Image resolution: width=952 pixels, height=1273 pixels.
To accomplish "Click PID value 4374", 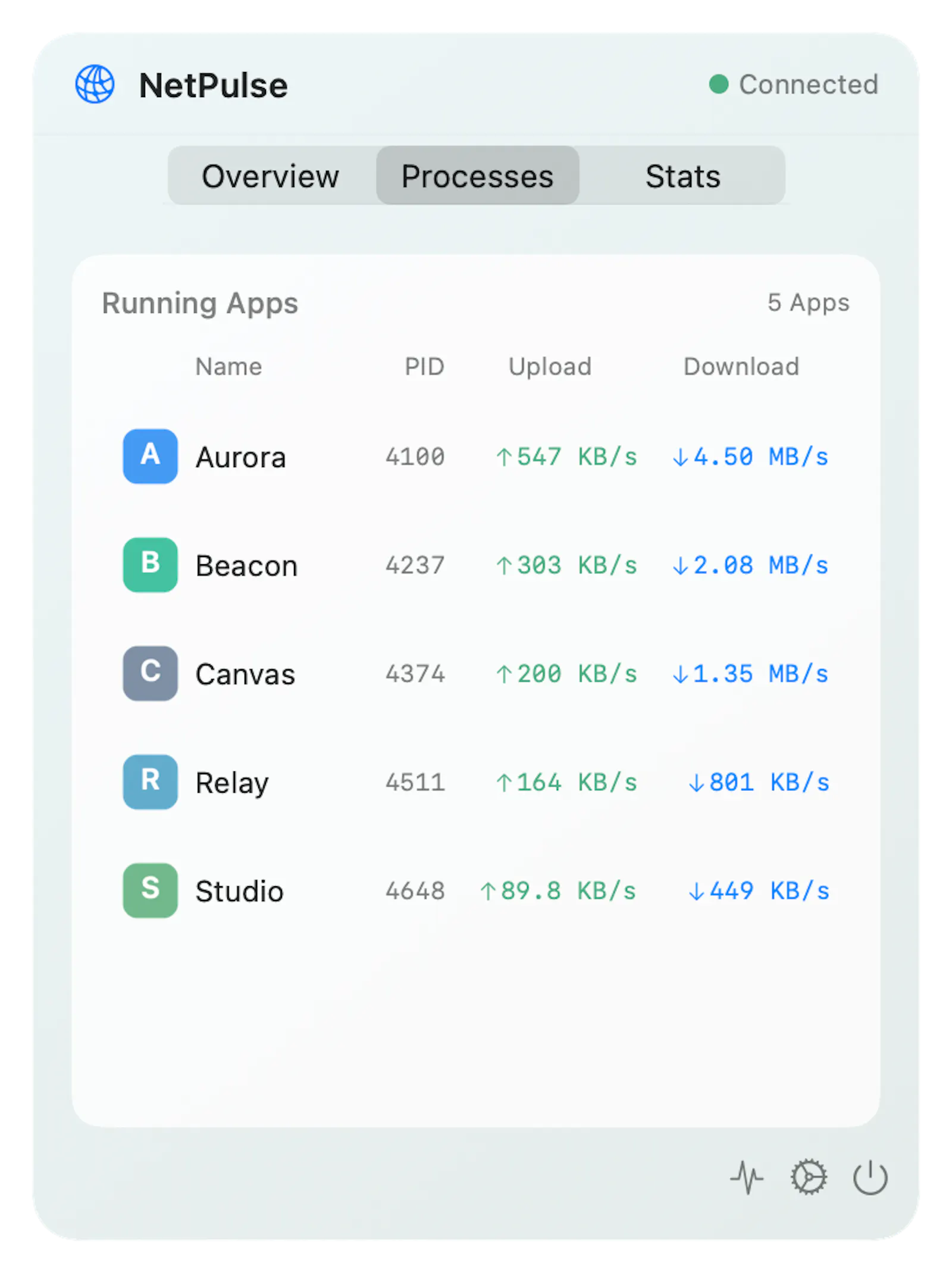I will point(415,674).
